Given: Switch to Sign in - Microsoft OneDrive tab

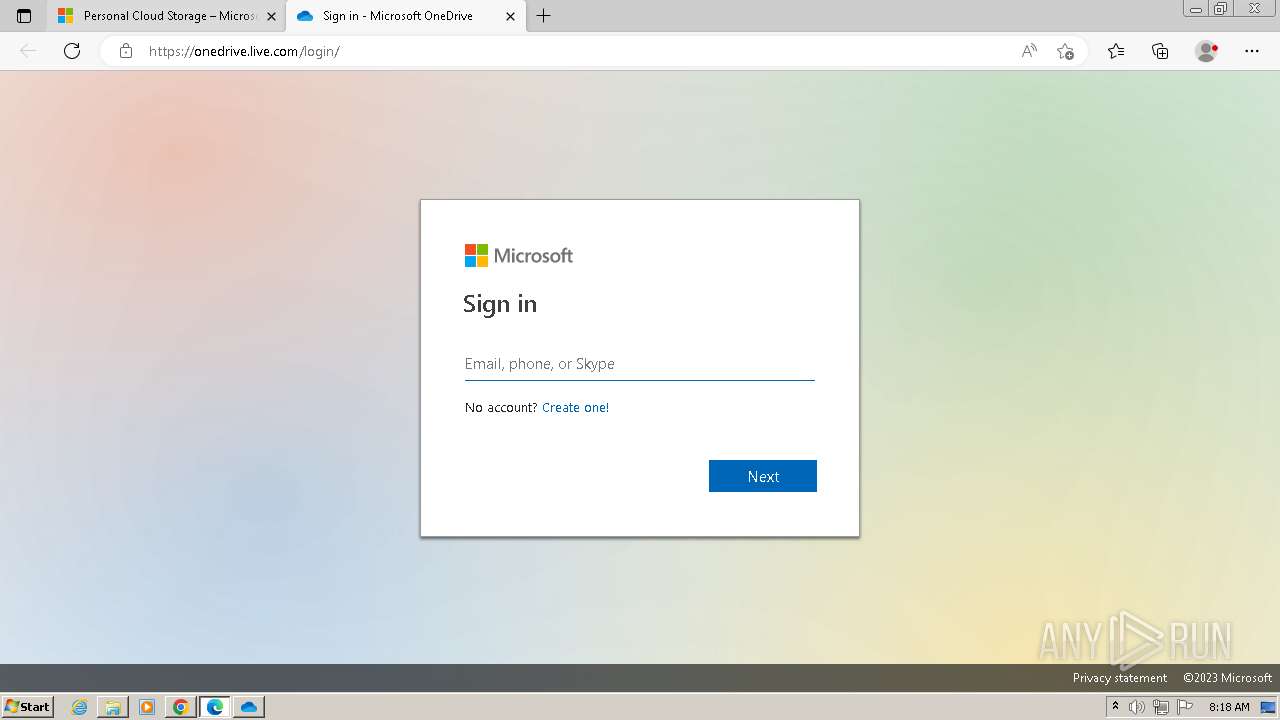Looking at the screenshot, I should (406, 16).
